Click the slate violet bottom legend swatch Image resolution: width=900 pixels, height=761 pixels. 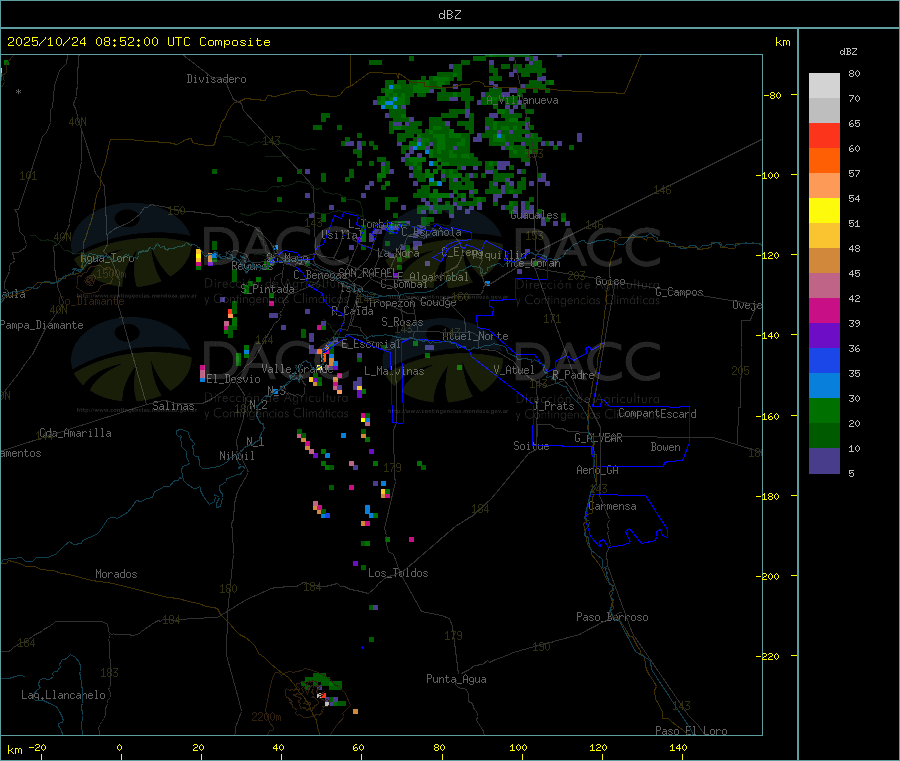(824, 461)
